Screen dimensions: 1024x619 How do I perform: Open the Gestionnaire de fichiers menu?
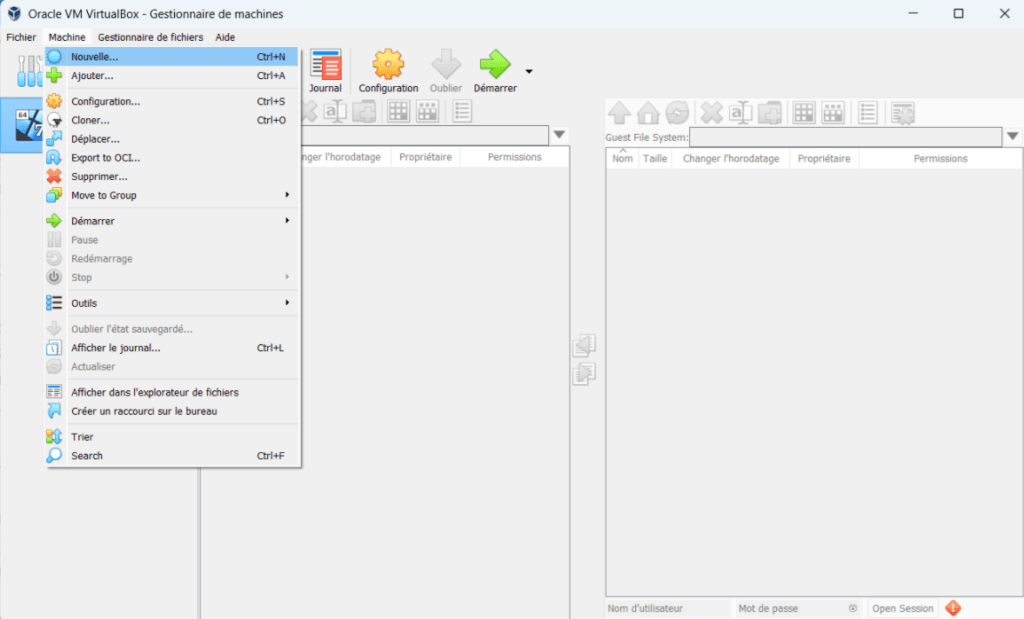pos(150,37)
